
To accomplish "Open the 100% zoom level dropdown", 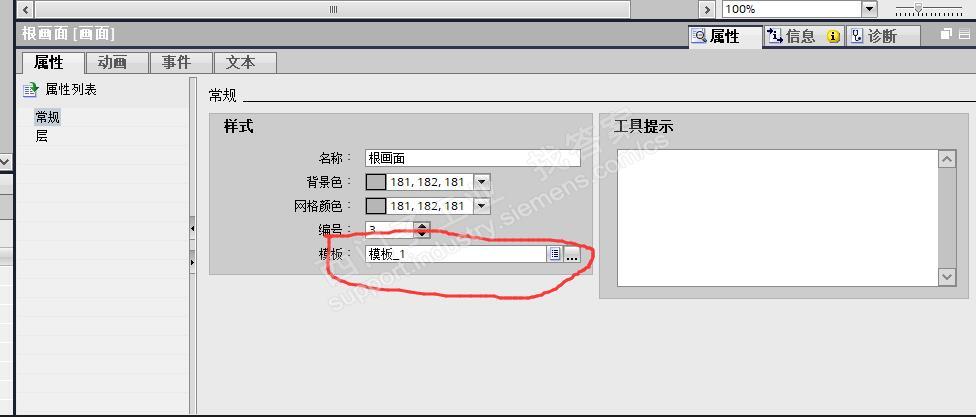I will [870, 9].
